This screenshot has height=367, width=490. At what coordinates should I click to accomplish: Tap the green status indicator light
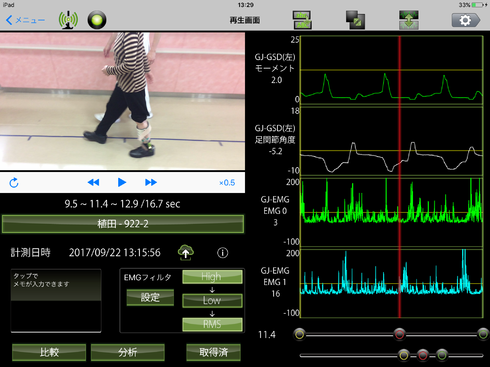point(97,20)
